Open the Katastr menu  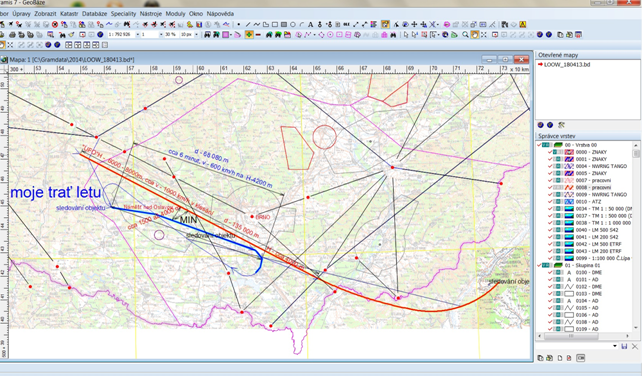69,14
